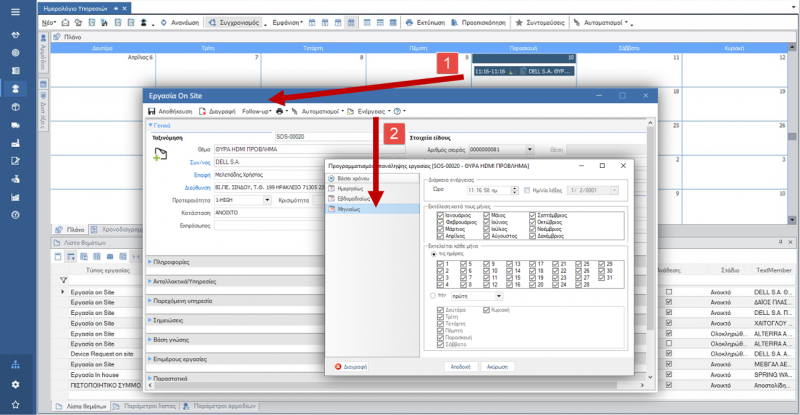Click the Θέμα input field

coord(309,150)
